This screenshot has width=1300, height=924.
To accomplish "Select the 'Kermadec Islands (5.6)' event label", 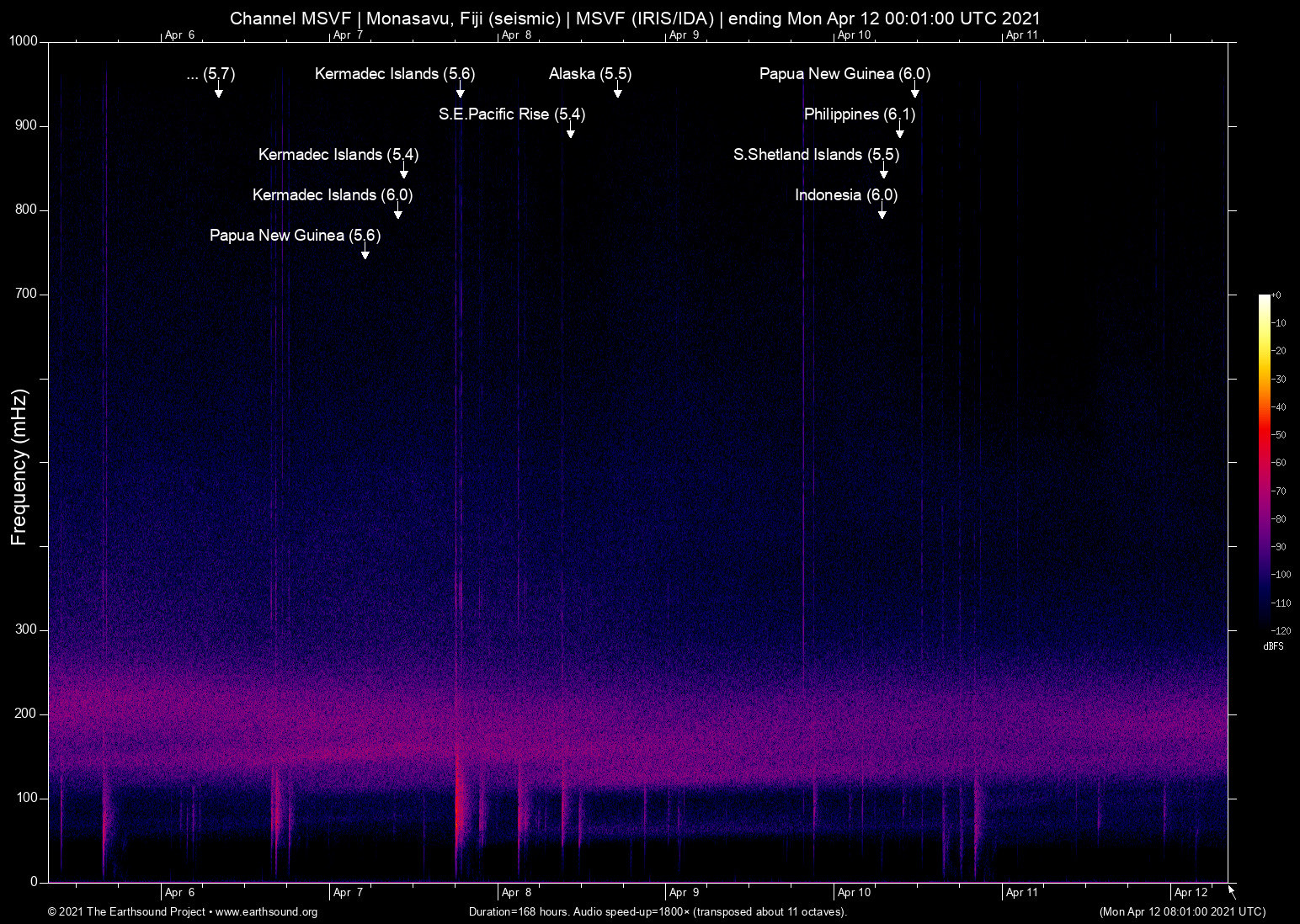I will [395, 74].
